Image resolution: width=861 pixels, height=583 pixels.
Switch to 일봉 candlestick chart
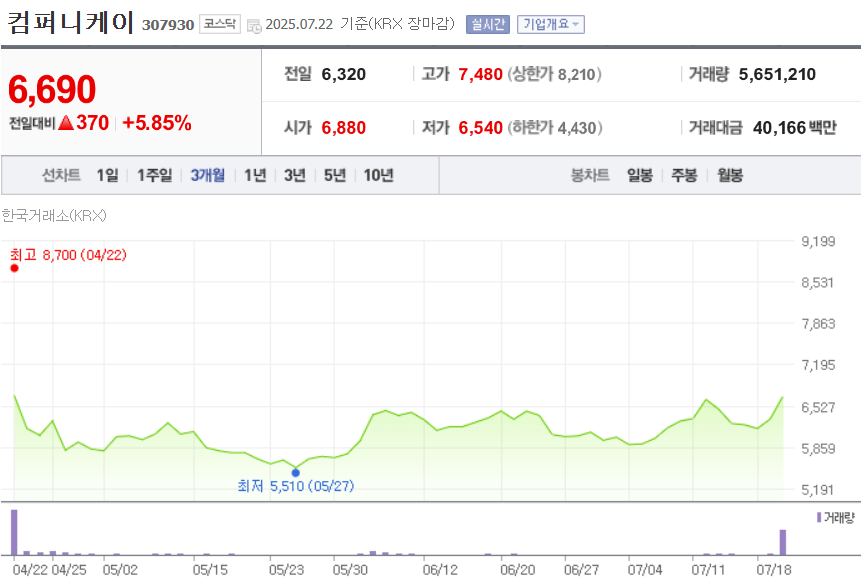[x=640, y=175]
